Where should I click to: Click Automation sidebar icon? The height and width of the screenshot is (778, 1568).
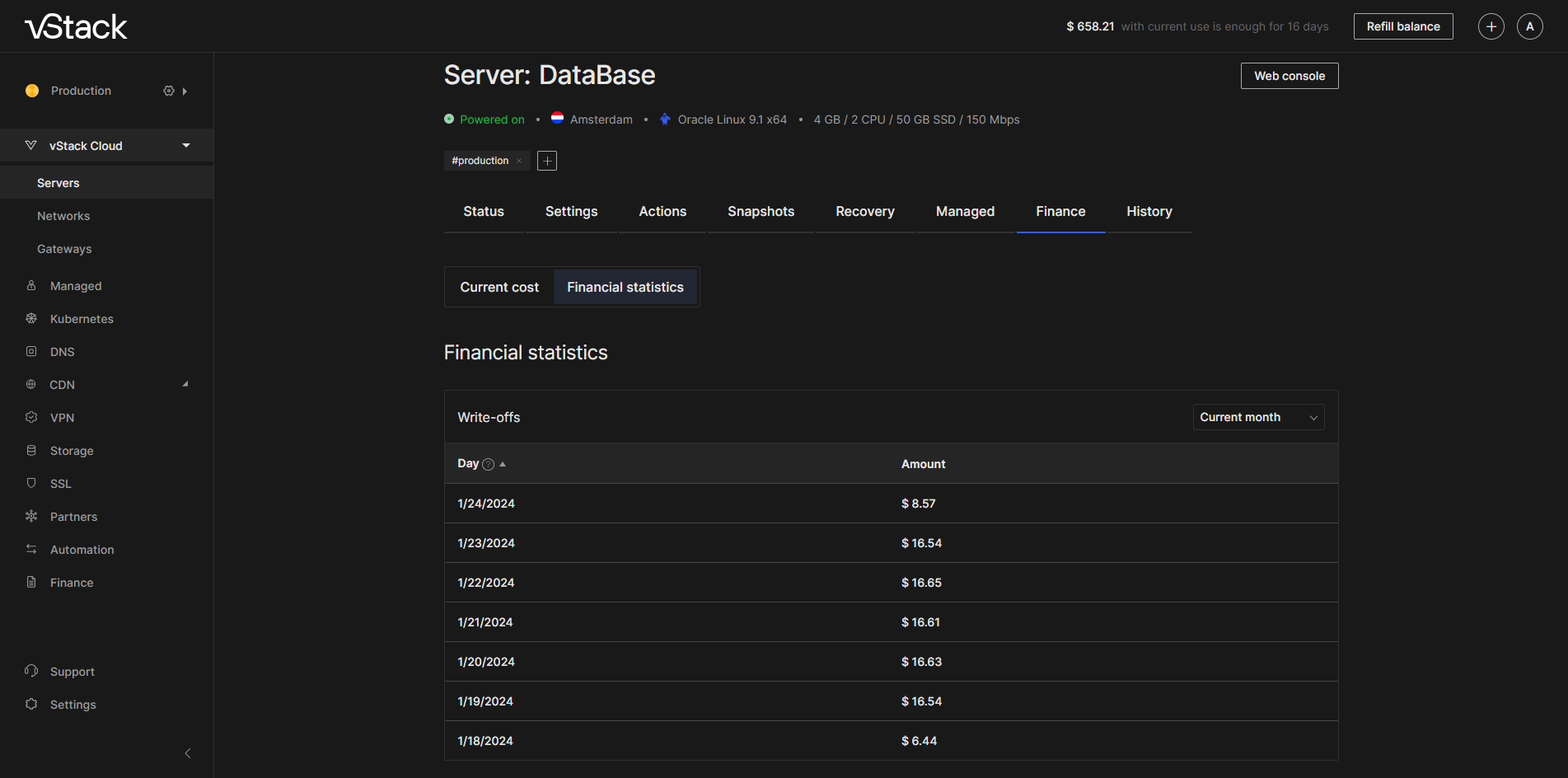tap(31, 549)
